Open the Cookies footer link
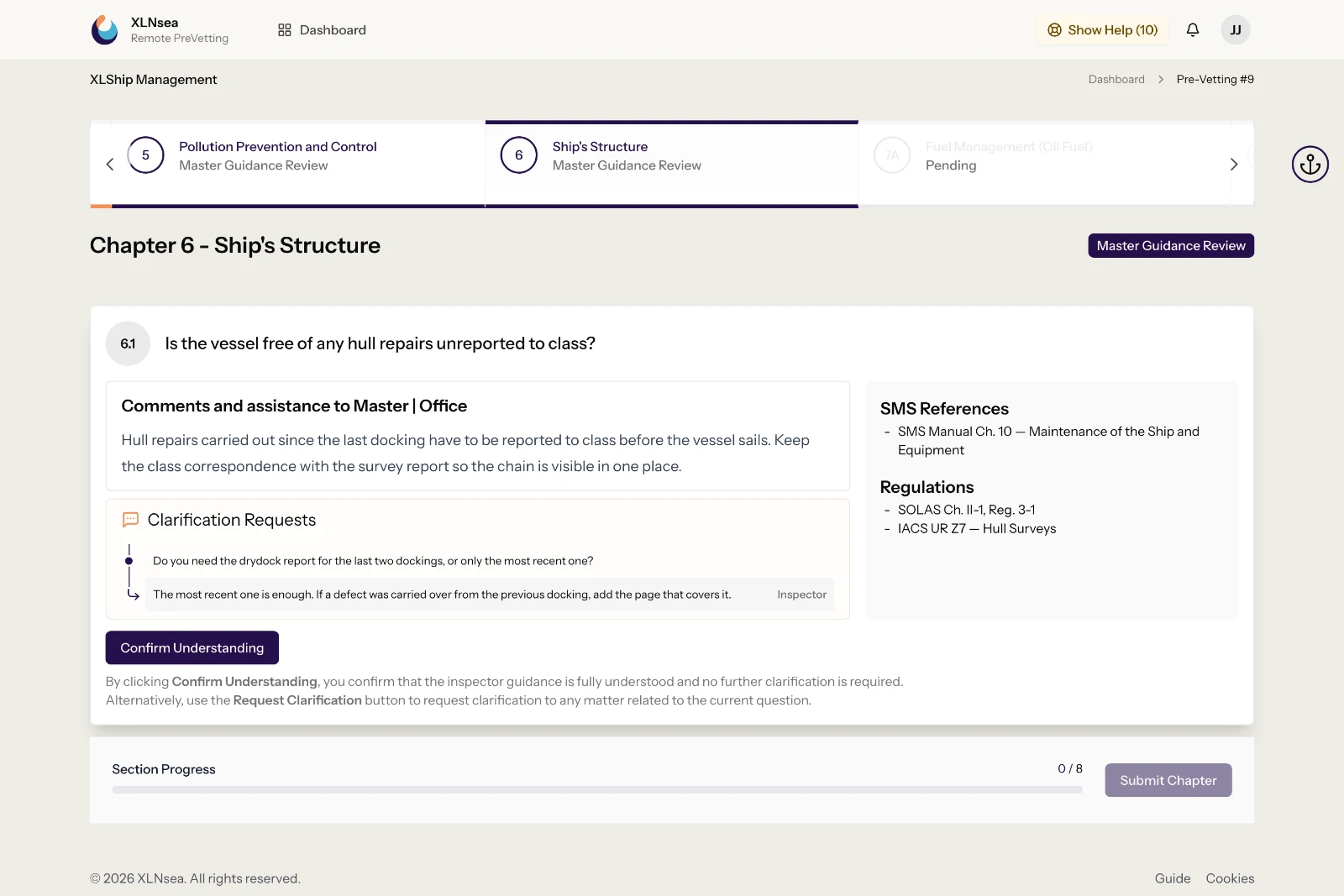This screenshot has width=1344, height=896. (1230, 878)
